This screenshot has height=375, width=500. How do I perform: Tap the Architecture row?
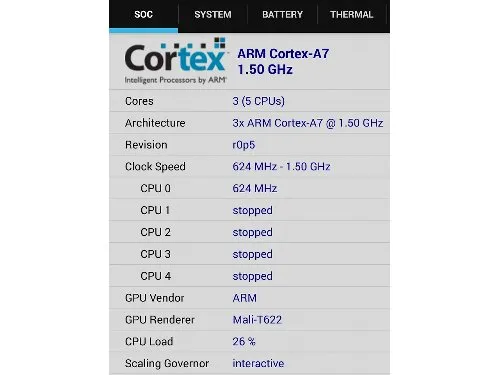(249, 123)
